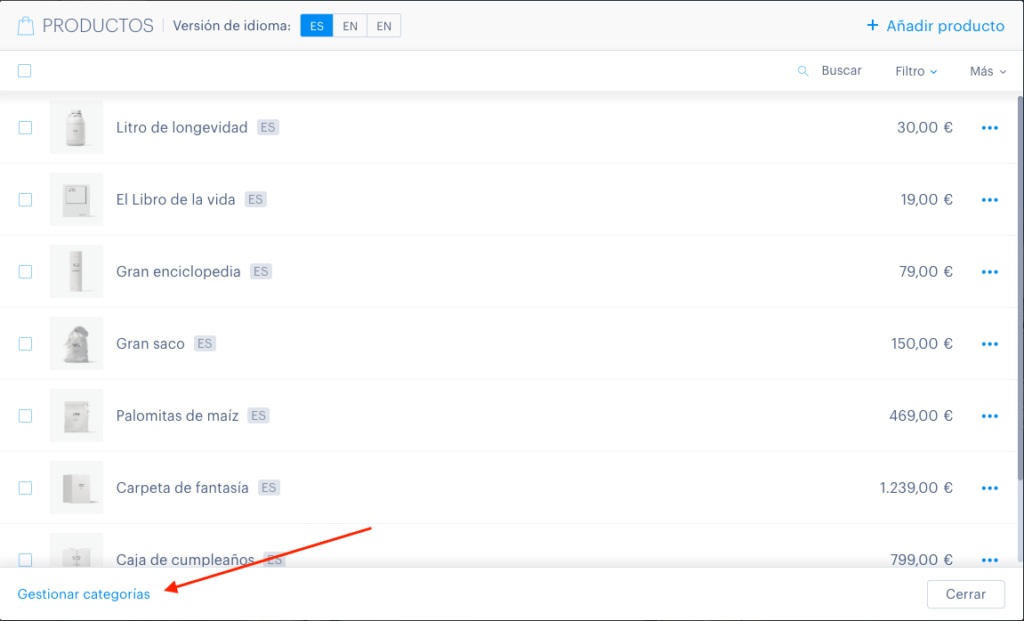Open three-dot menu for El Libro de la vida

click(989, 200)
